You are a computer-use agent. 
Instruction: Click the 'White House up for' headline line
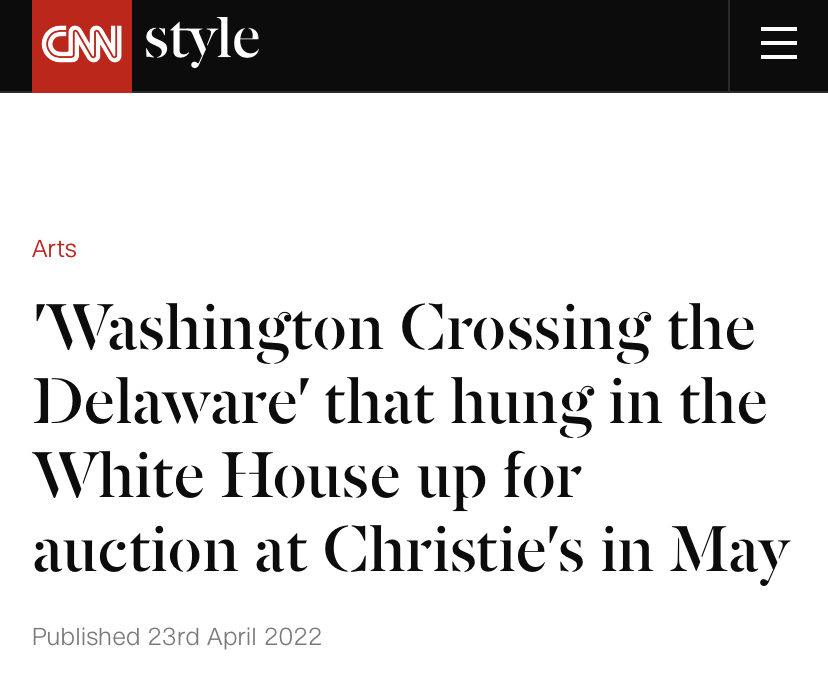(307, 476)
